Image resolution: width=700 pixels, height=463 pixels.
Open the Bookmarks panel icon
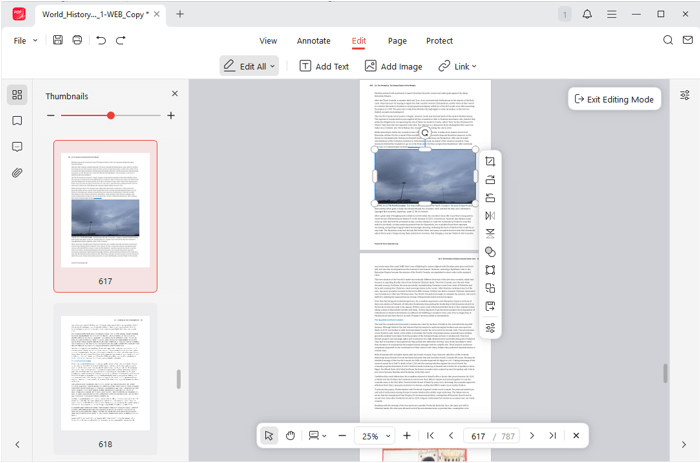click(17, 121)
